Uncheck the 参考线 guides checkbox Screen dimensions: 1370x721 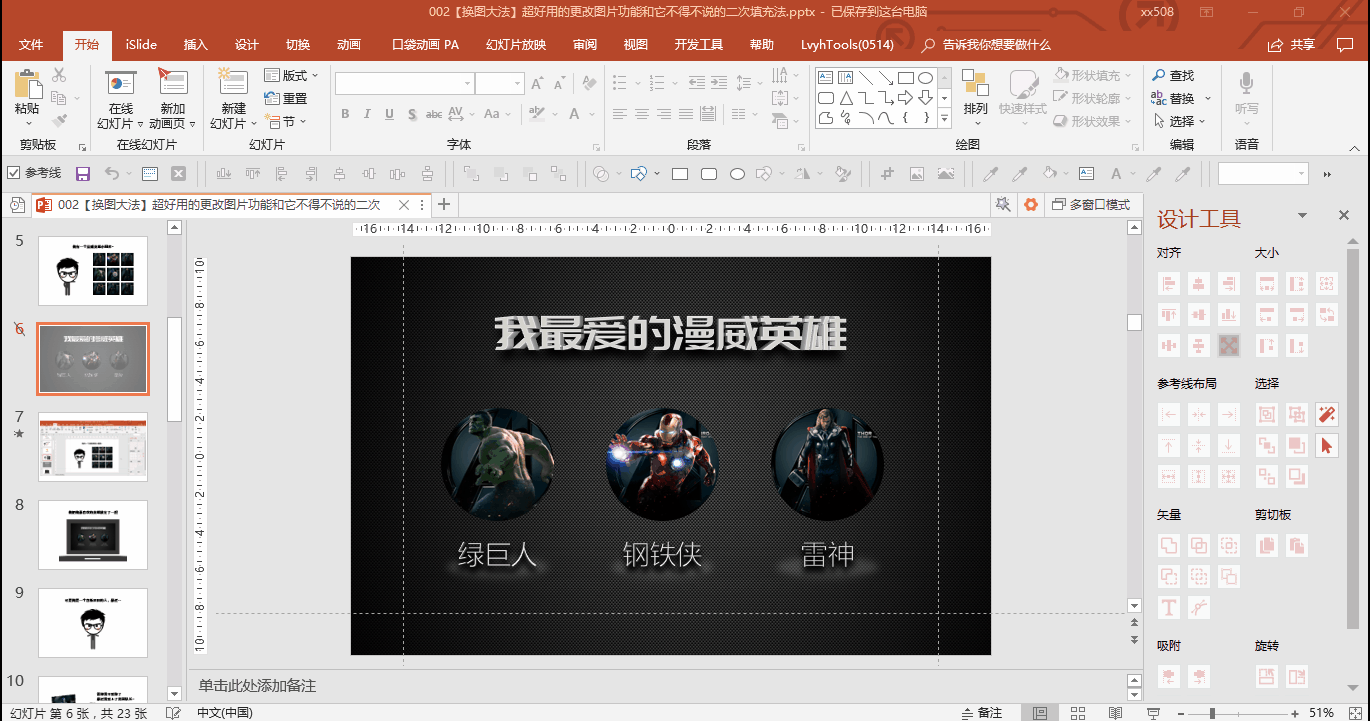point(13,173)
